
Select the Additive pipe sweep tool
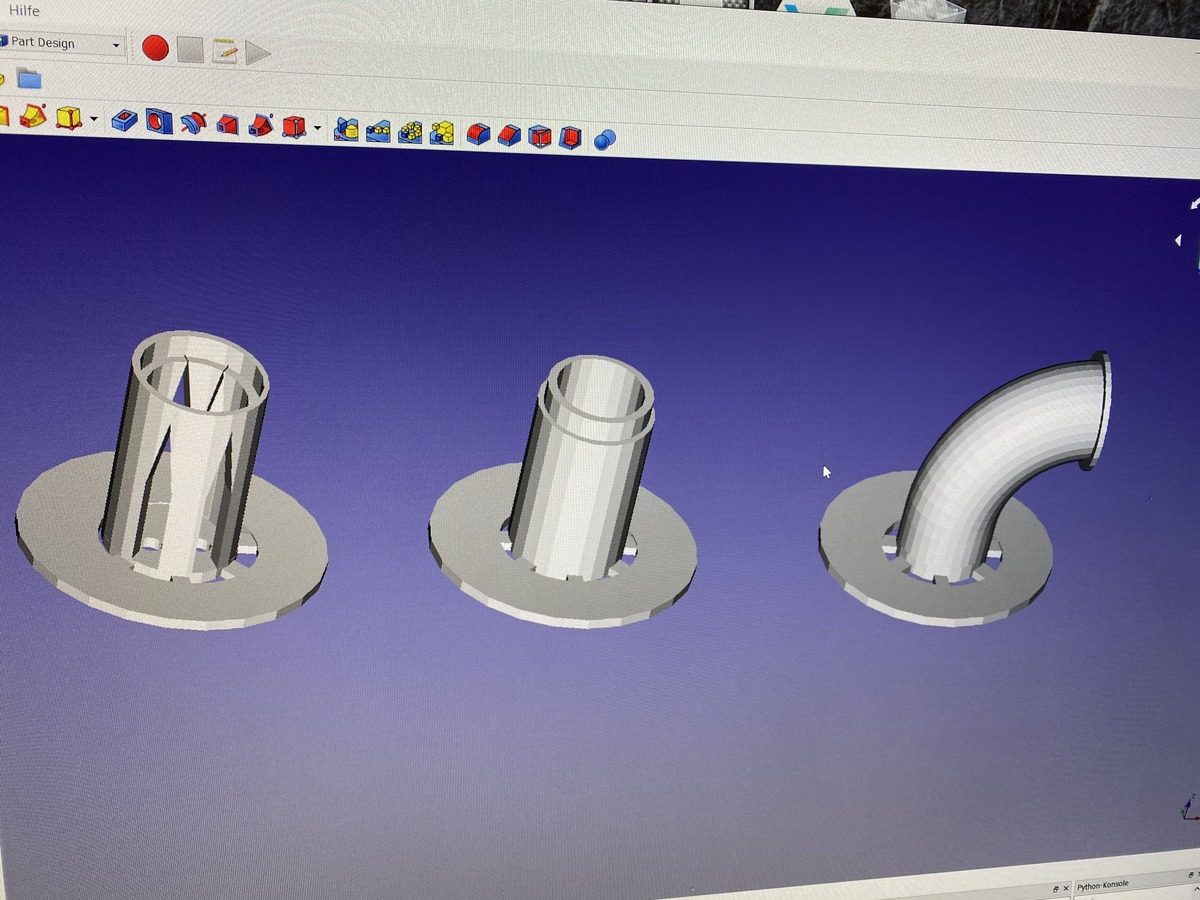[x=32, y=116]
